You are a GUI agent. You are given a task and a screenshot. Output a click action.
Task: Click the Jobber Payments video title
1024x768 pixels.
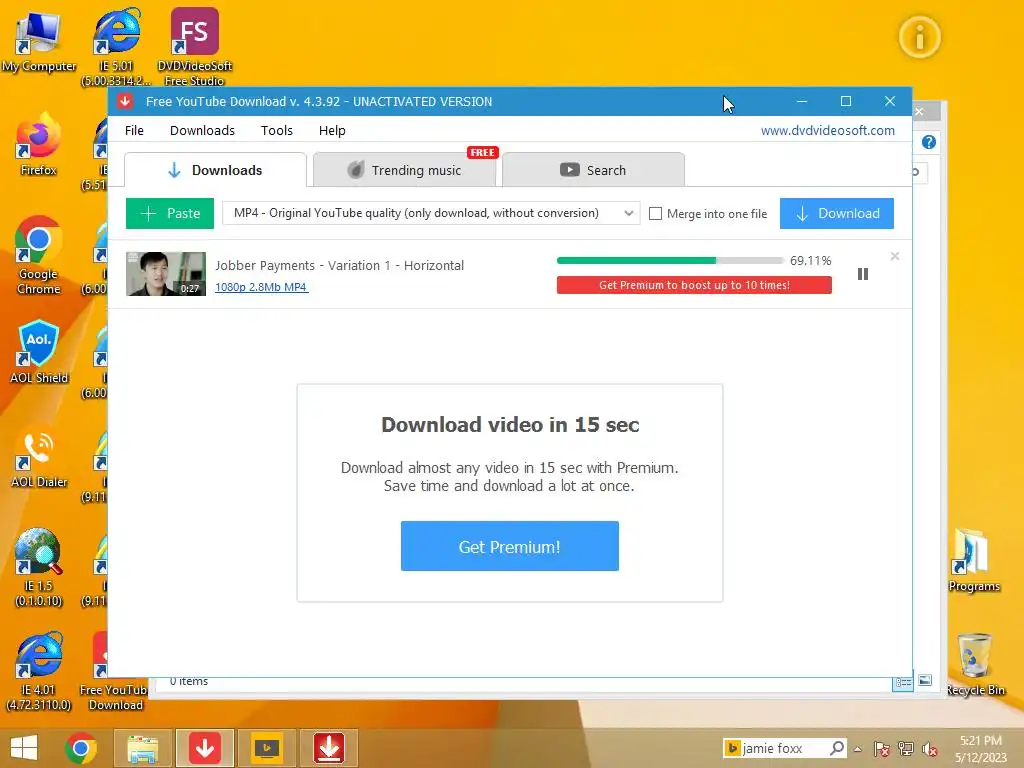(340, 266)
